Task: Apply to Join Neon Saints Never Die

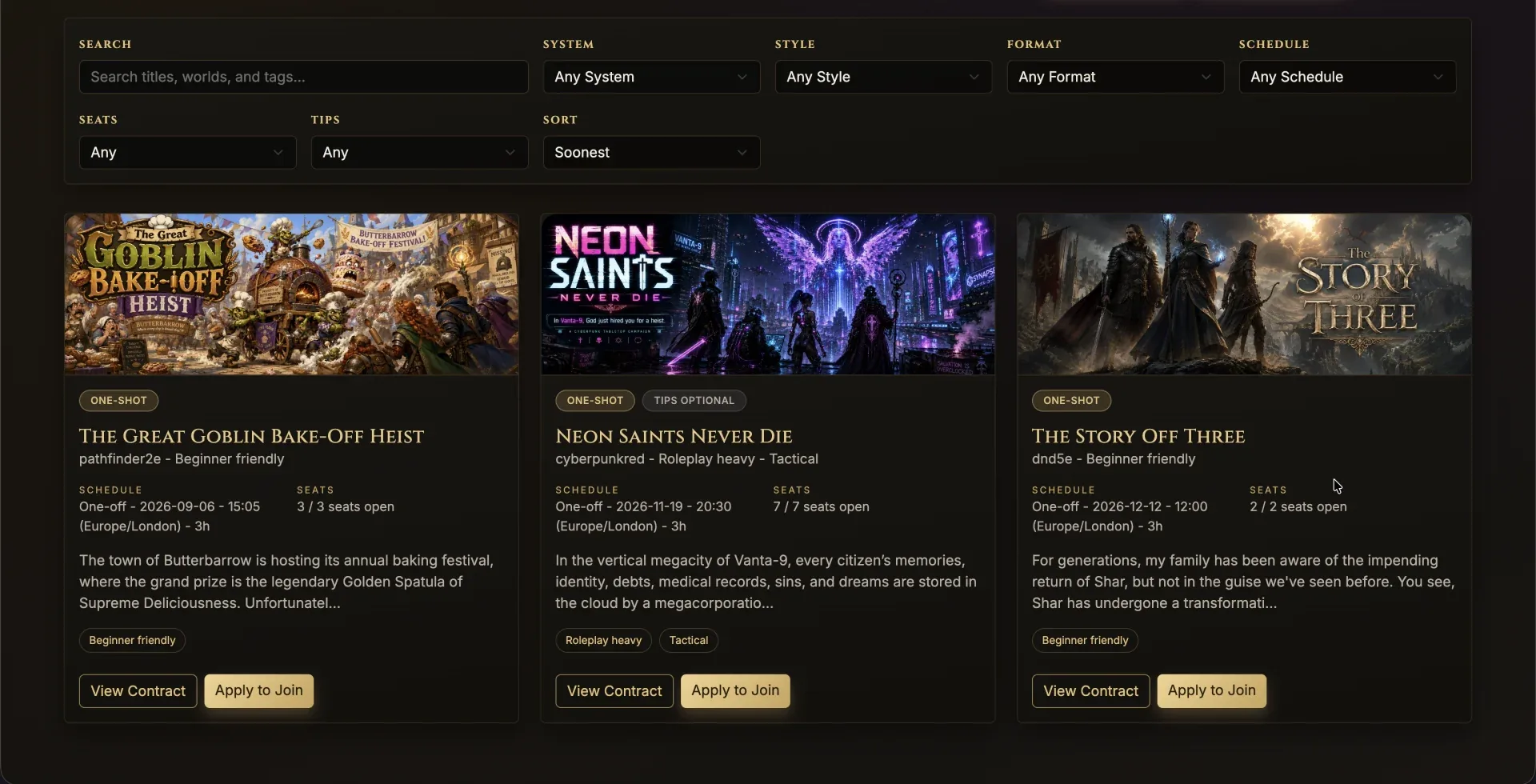Action: click(x=735, y=690)
